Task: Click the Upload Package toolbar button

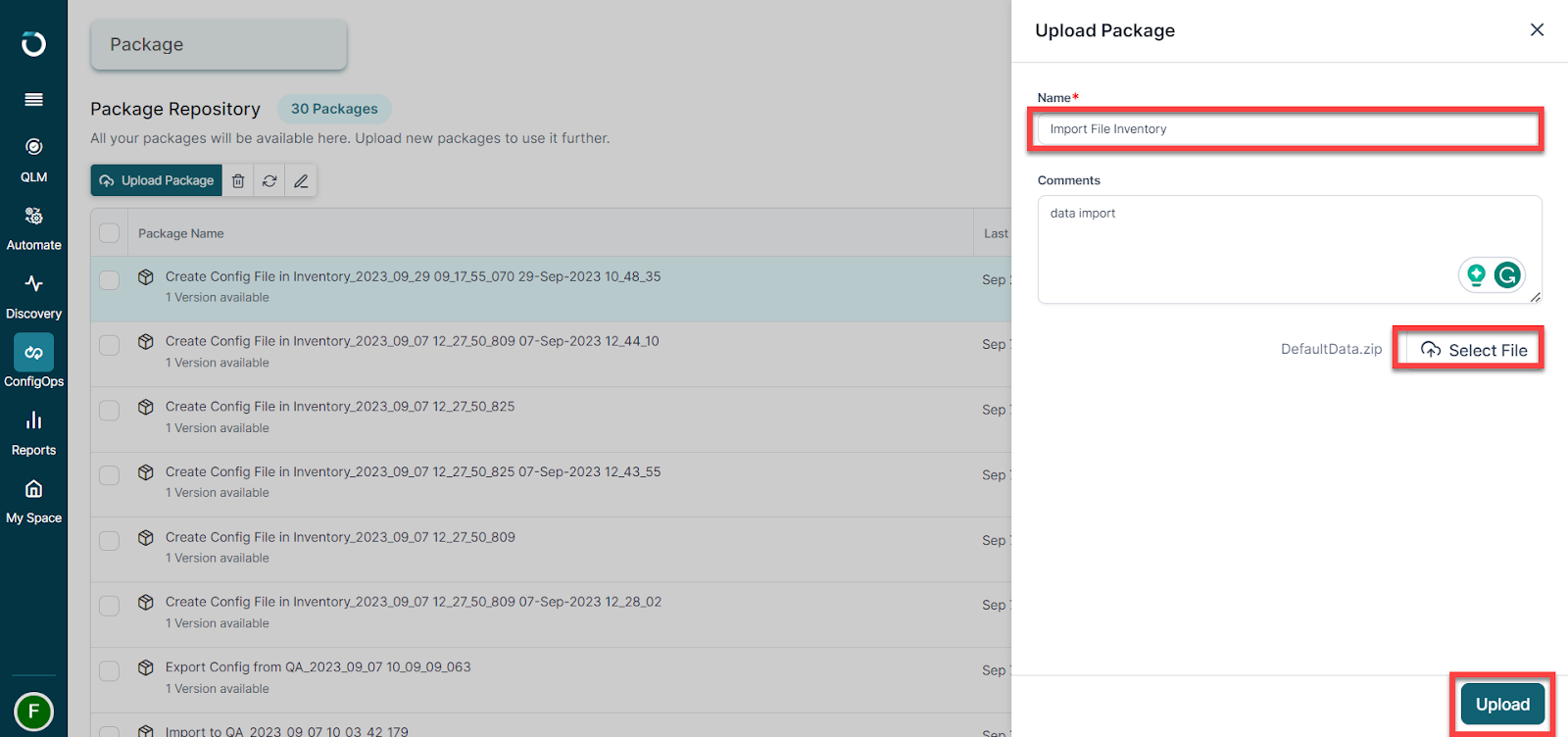Action: pyautogui.click(x=157, y=180)
